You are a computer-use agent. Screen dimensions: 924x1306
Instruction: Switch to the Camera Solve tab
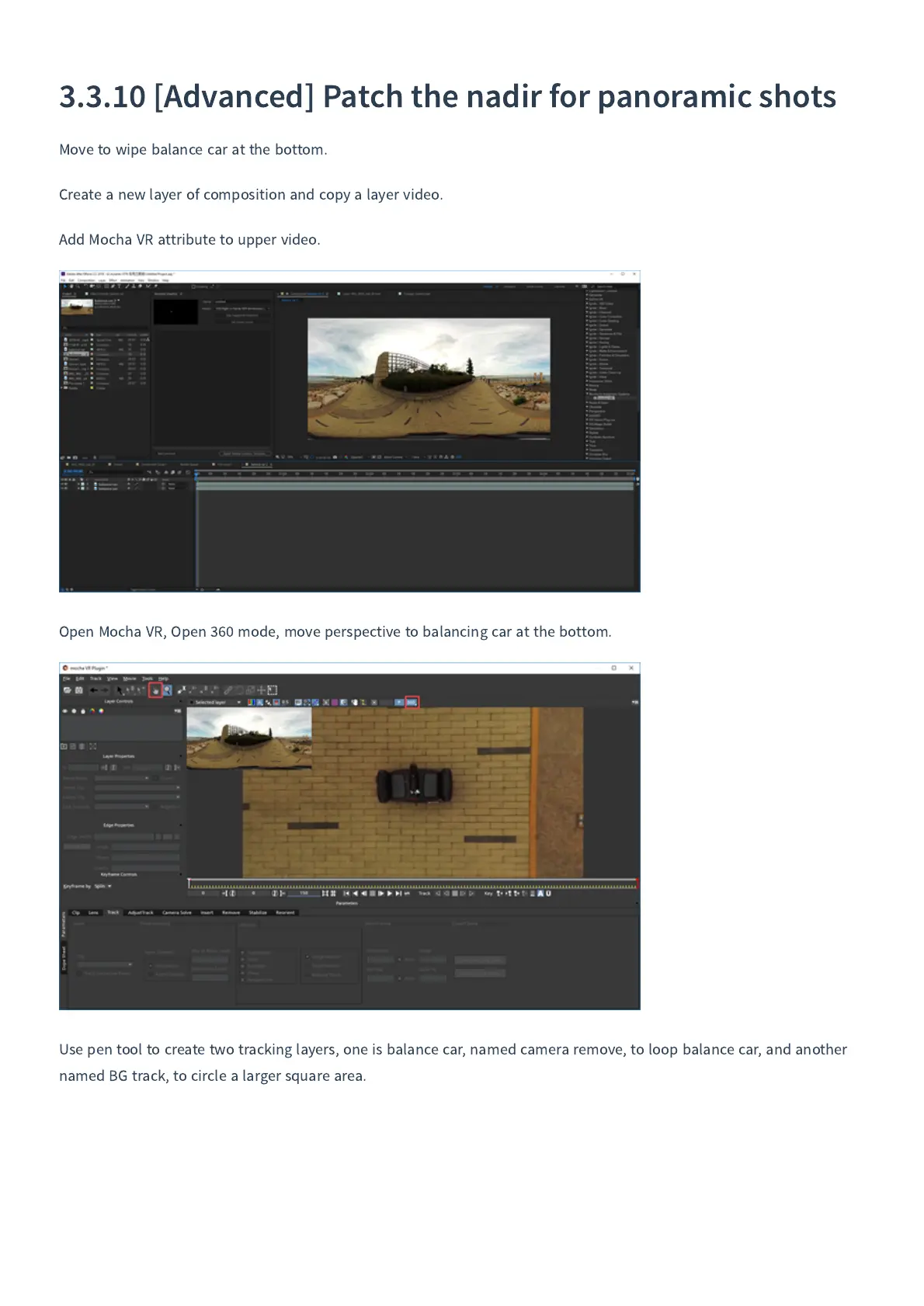click(x=177, y=912)
